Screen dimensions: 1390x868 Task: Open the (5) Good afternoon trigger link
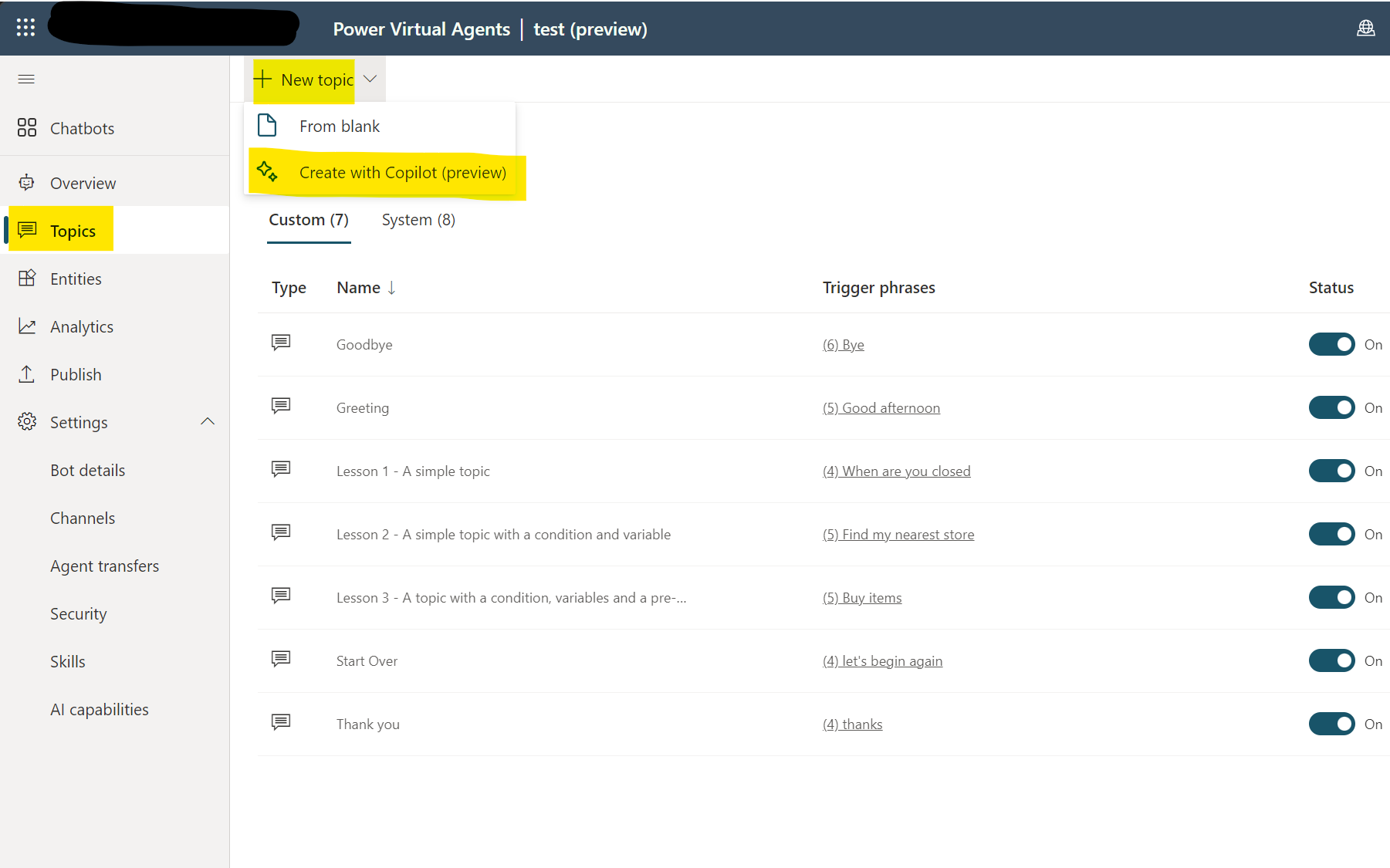coord(881,407)
